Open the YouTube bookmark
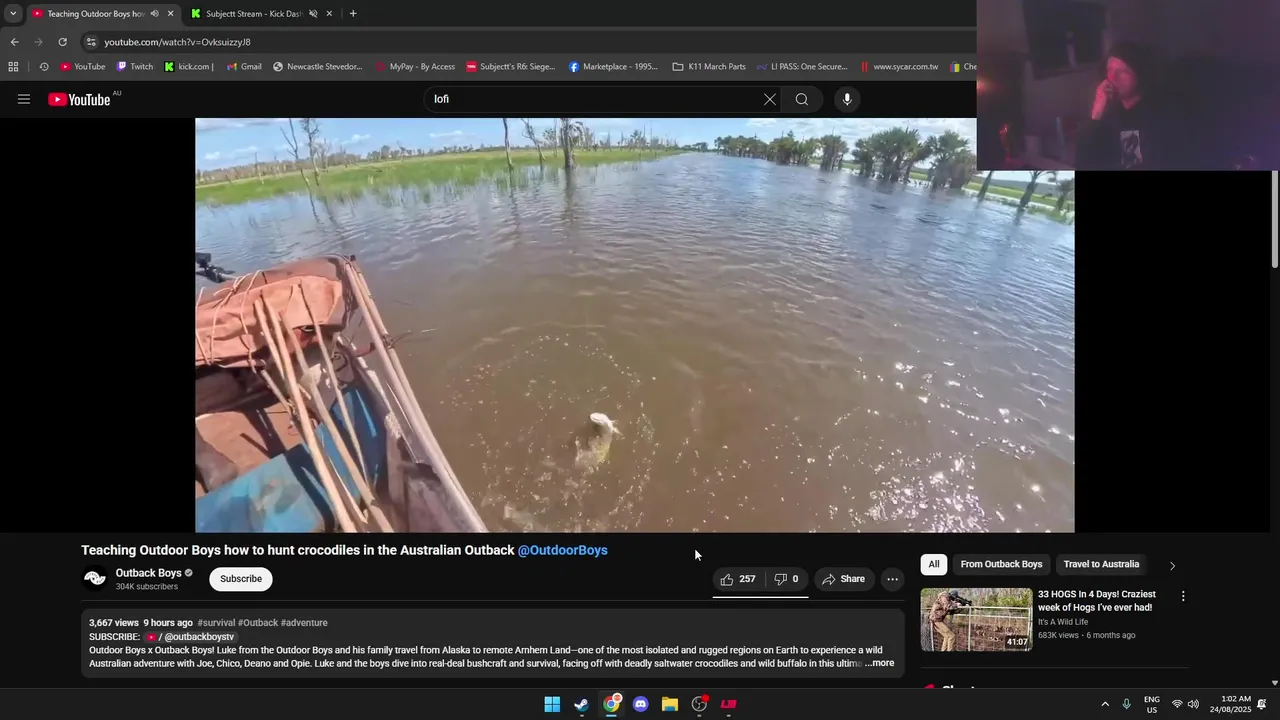Image resolution: width=1280 pixels, height=720 pixels. click(83, 67)
